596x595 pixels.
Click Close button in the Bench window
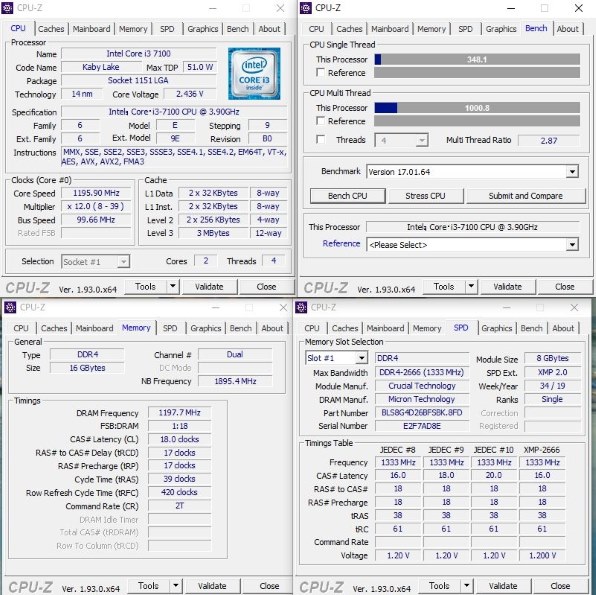click(x=564, y=287)
